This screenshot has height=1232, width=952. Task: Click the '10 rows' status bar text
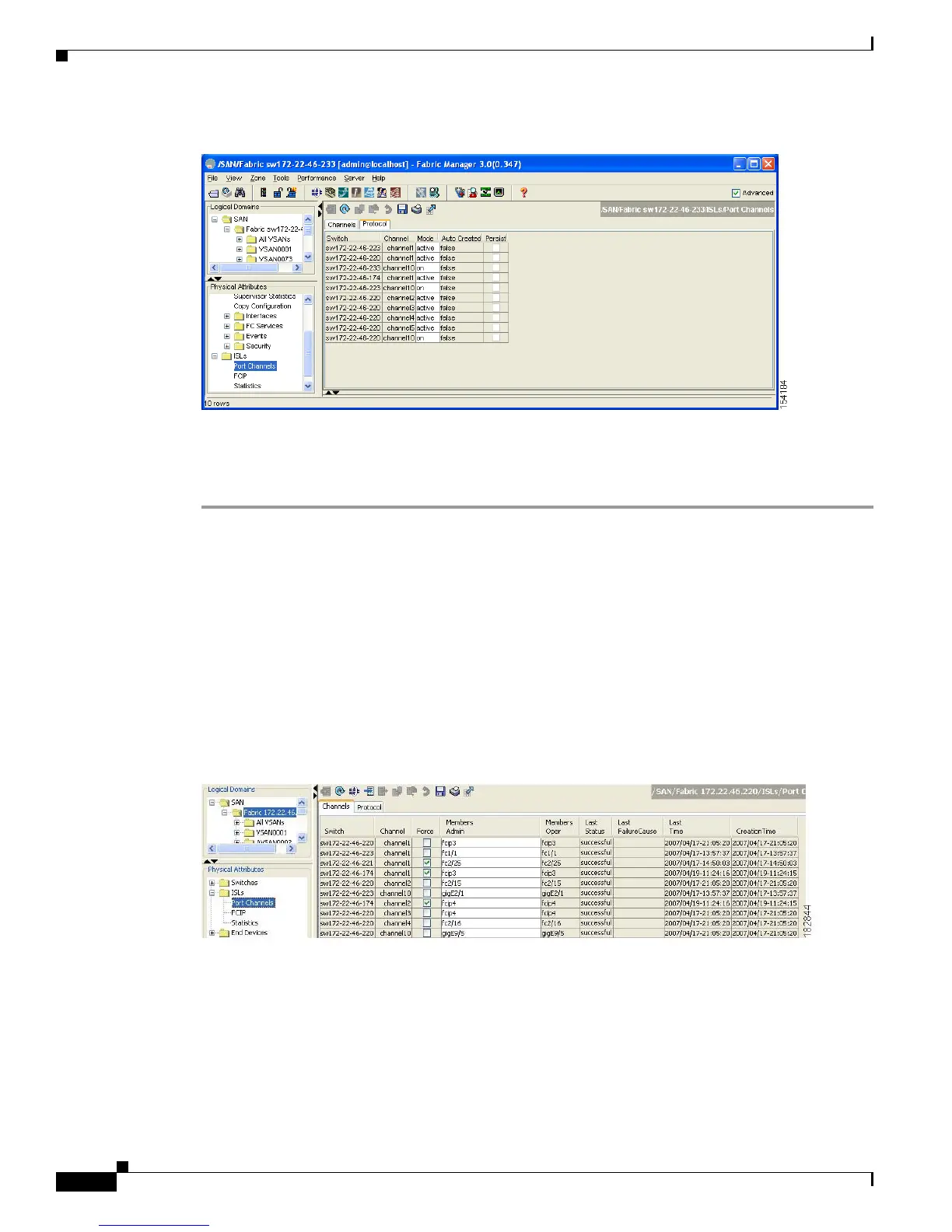click(217, 404)
